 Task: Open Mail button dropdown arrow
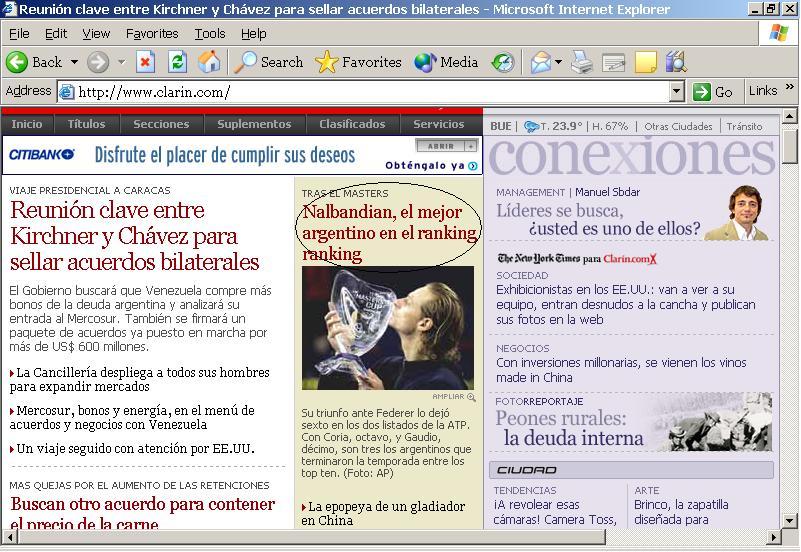click(x=558, y=62)
